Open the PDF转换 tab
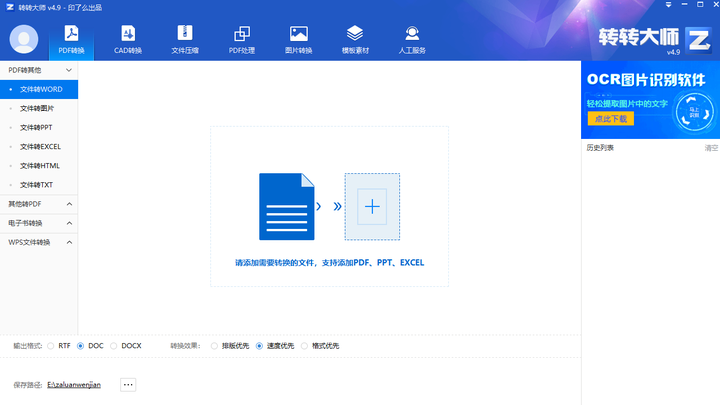This screenshot has width=720, height=405. 71,40
